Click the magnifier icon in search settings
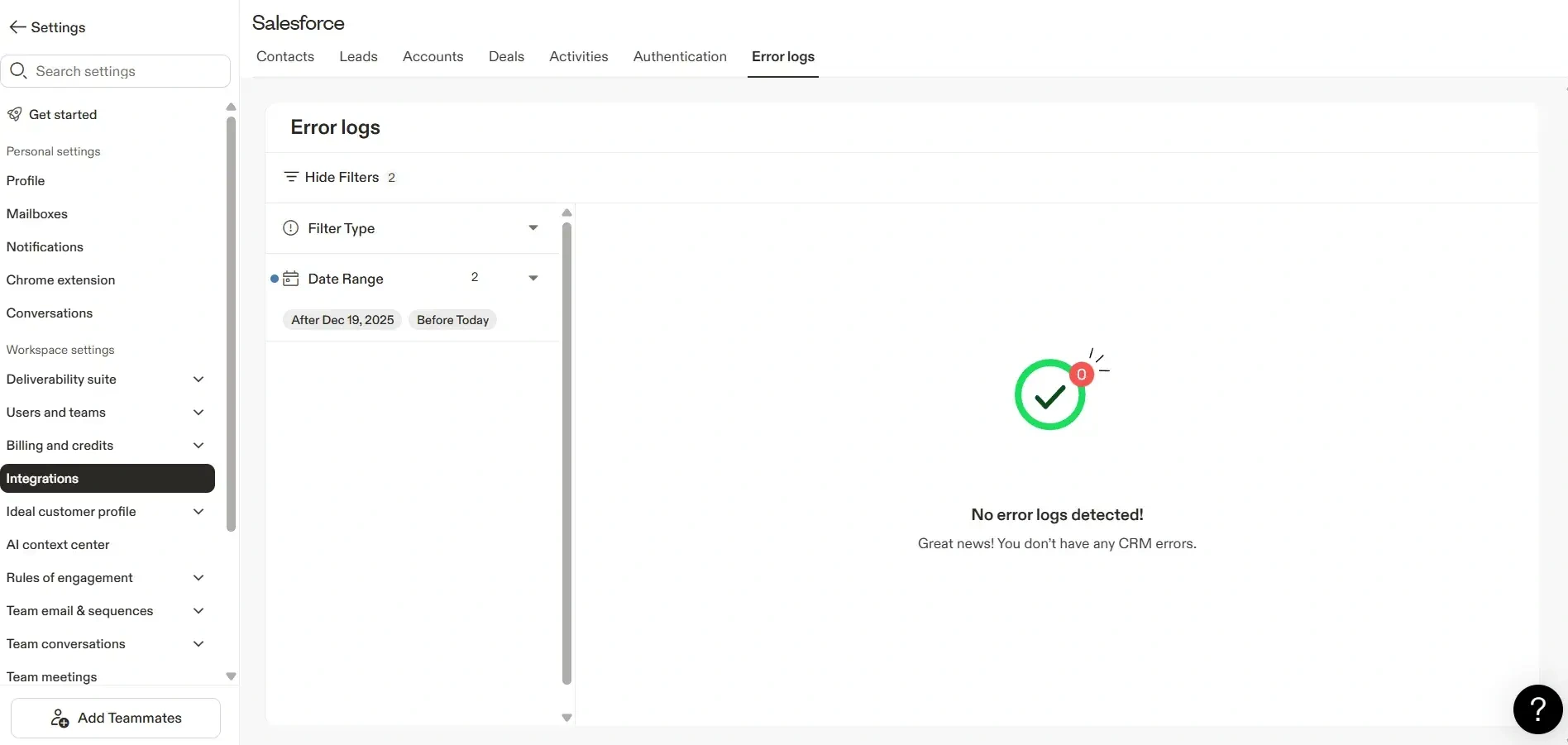The image size is (1568, 745). tap(19, 71)
